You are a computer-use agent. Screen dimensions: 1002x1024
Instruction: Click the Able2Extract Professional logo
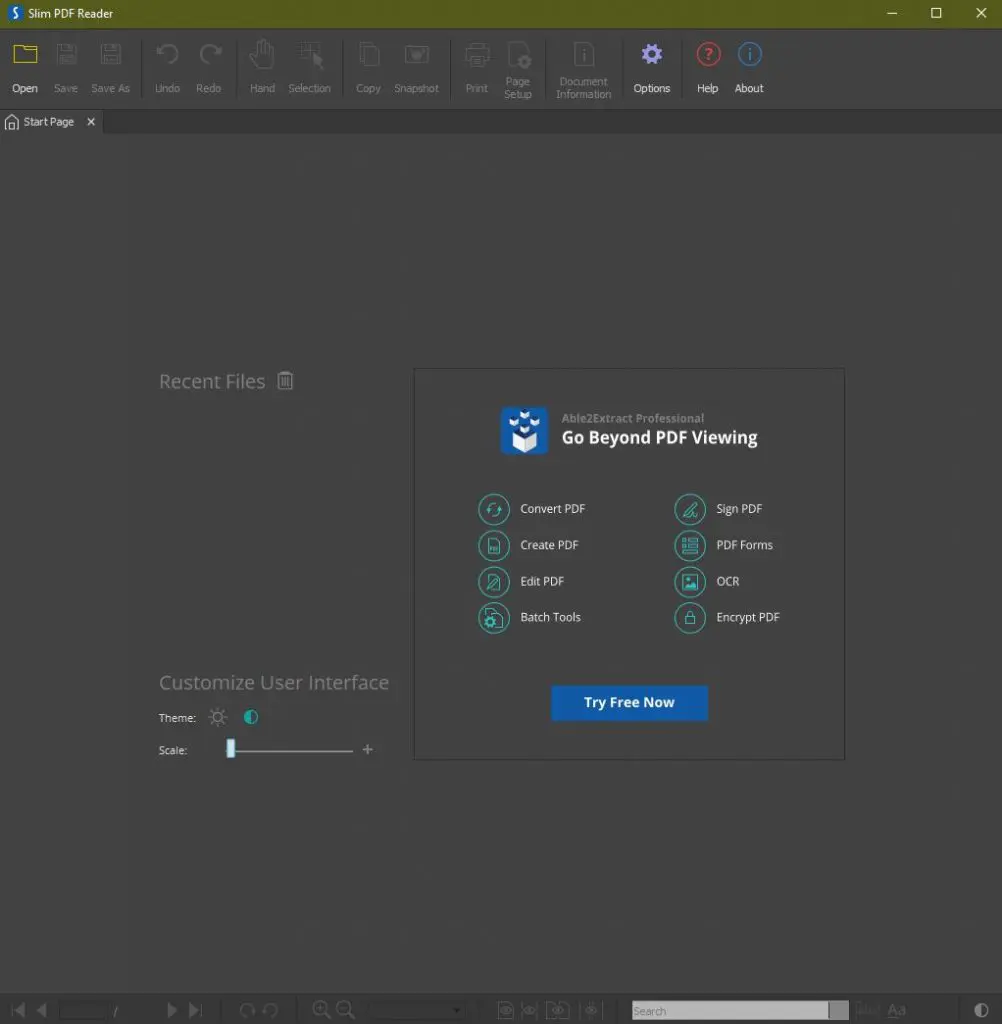(x=524, y=430)
